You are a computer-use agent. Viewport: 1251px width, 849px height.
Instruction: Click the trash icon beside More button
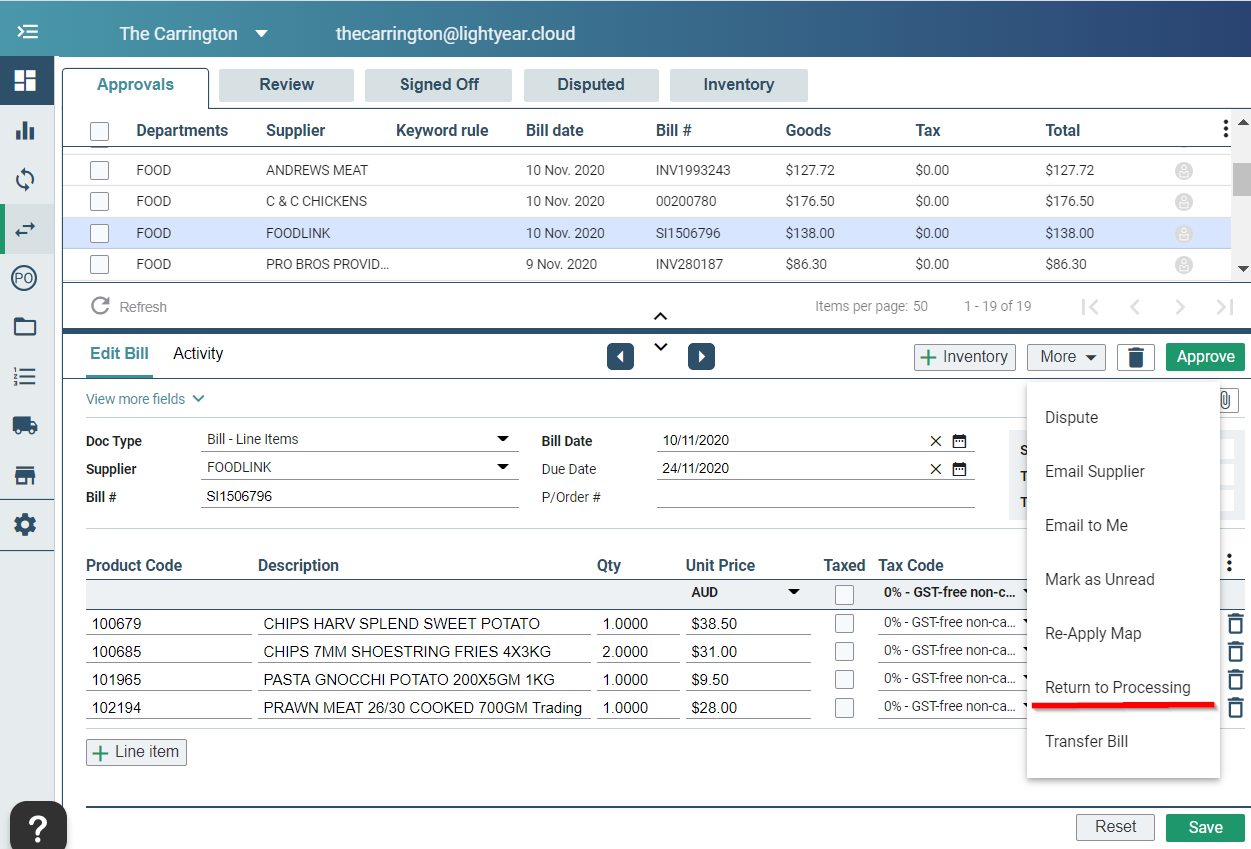pyautogui.click(x=1135, y=357)
